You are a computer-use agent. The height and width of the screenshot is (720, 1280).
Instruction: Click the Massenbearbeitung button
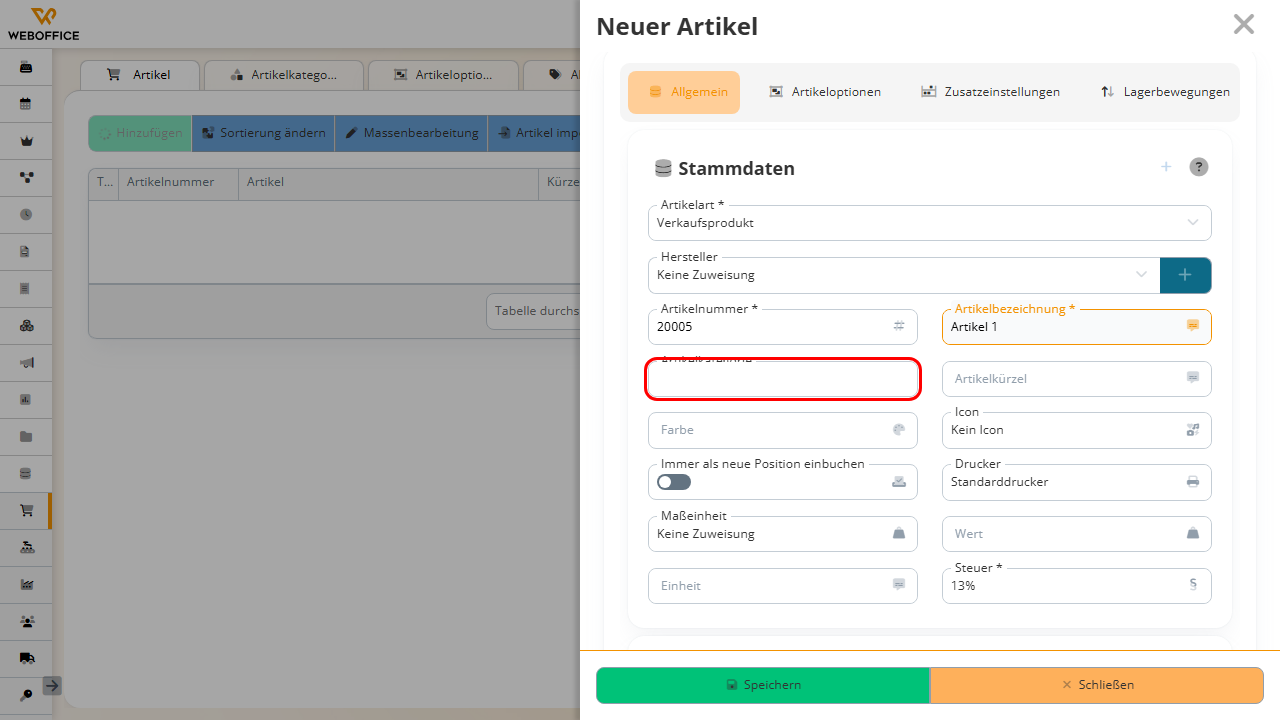tap(411, 133)
